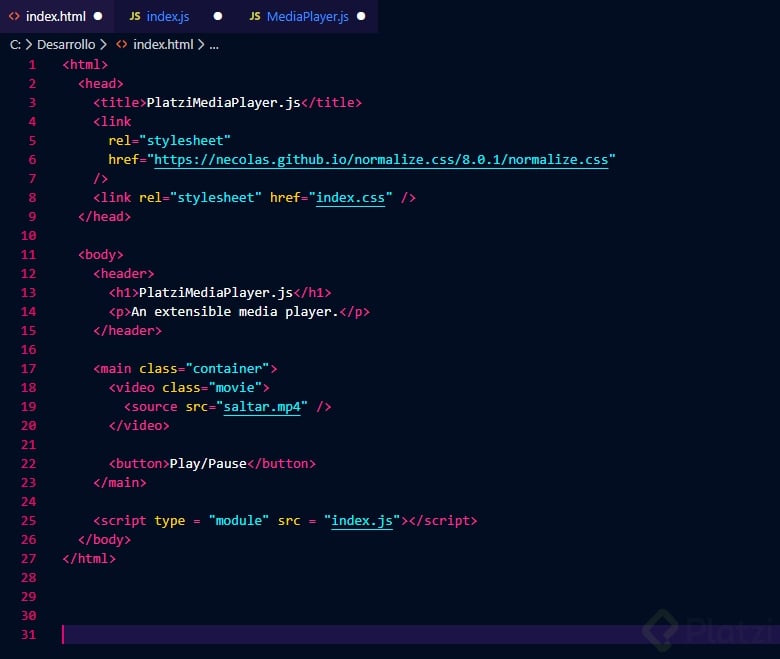Screen dimensions: 780x659
Task: Click class value "container" on main tag
Action: pos(227,369)
